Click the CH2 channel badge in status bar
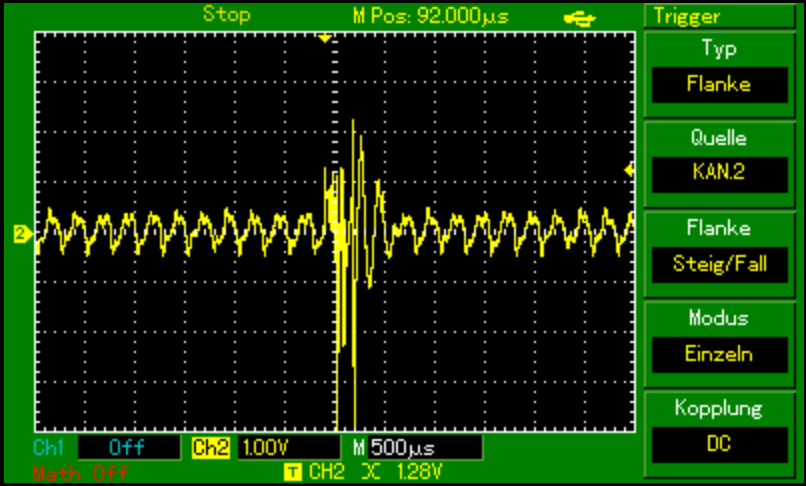 click(205, 447)
